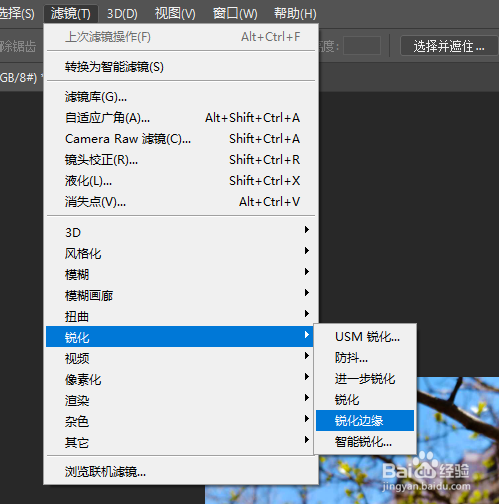
Task: Choose 防抖... filter
Action: point(365,358)
